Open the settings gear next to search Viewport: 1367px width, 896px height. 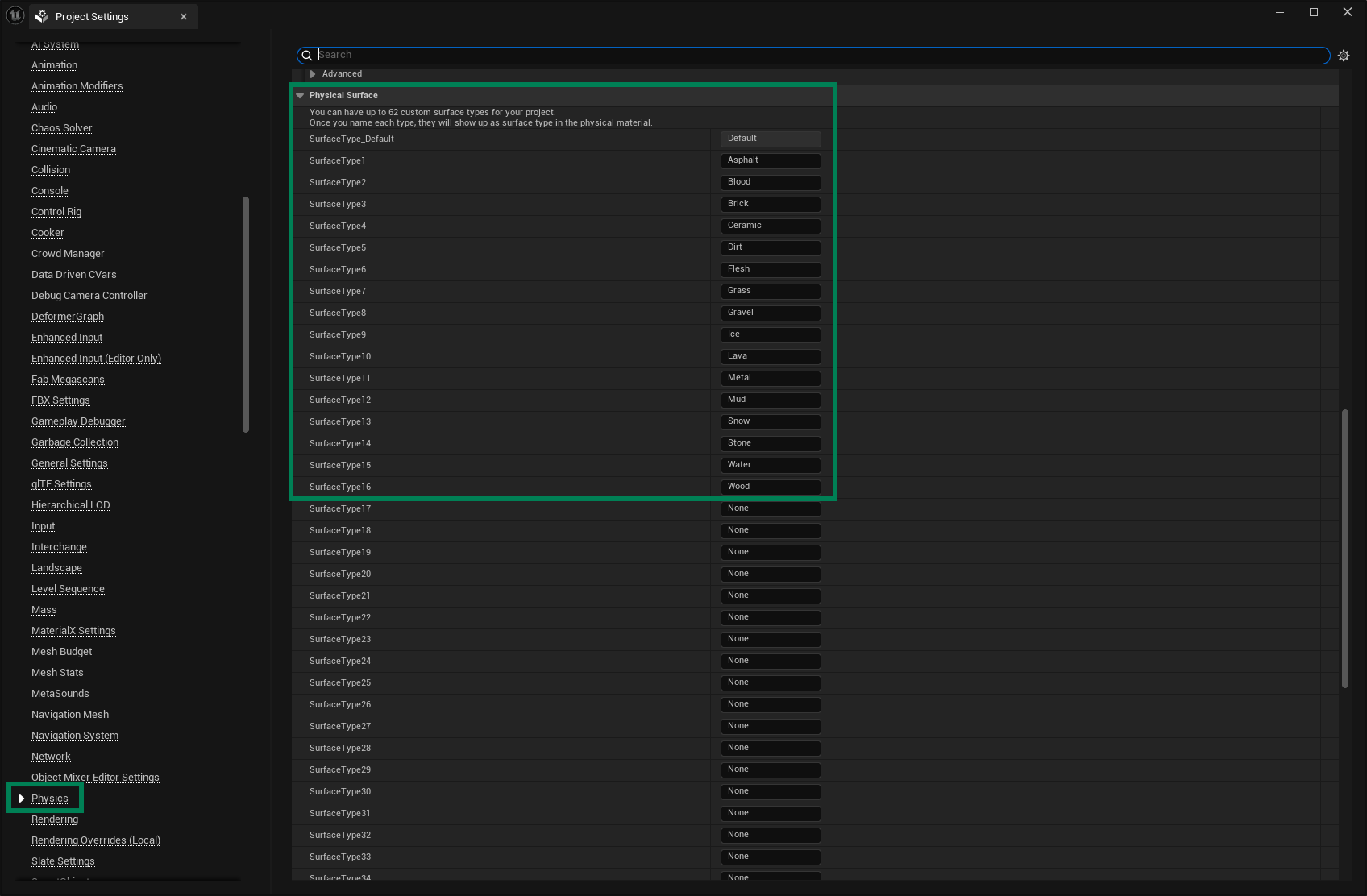click(1343, 56)
